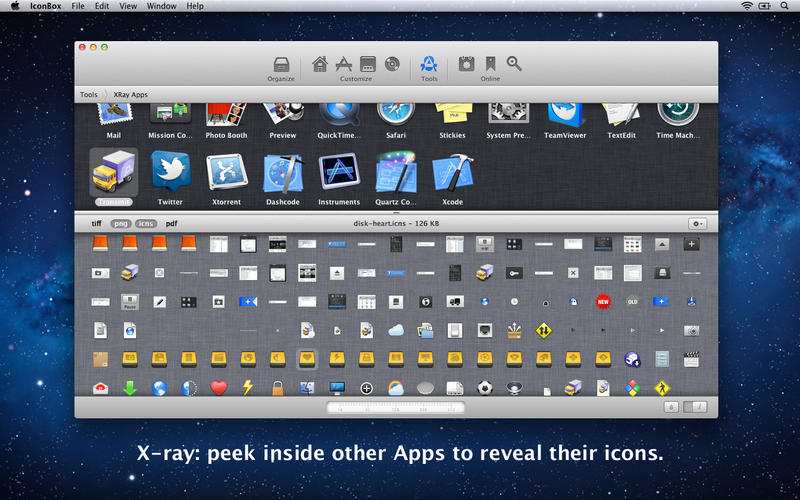This screenshot has height=500, width=800.
Task: Open the View menu
Action: point(128,6)
